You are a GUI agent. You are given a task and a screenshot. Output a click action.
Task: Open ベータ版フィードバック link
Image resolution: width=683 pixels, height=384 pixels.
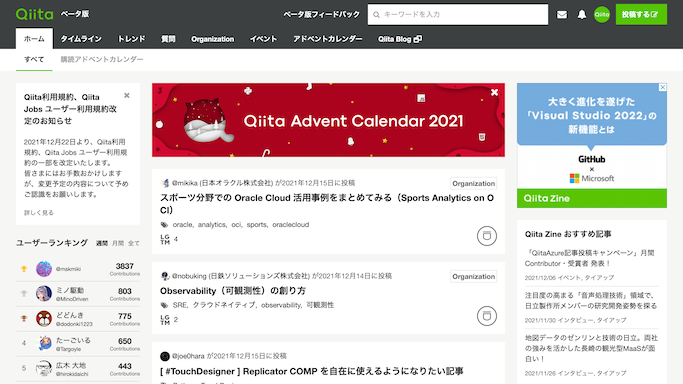point(321,14)
